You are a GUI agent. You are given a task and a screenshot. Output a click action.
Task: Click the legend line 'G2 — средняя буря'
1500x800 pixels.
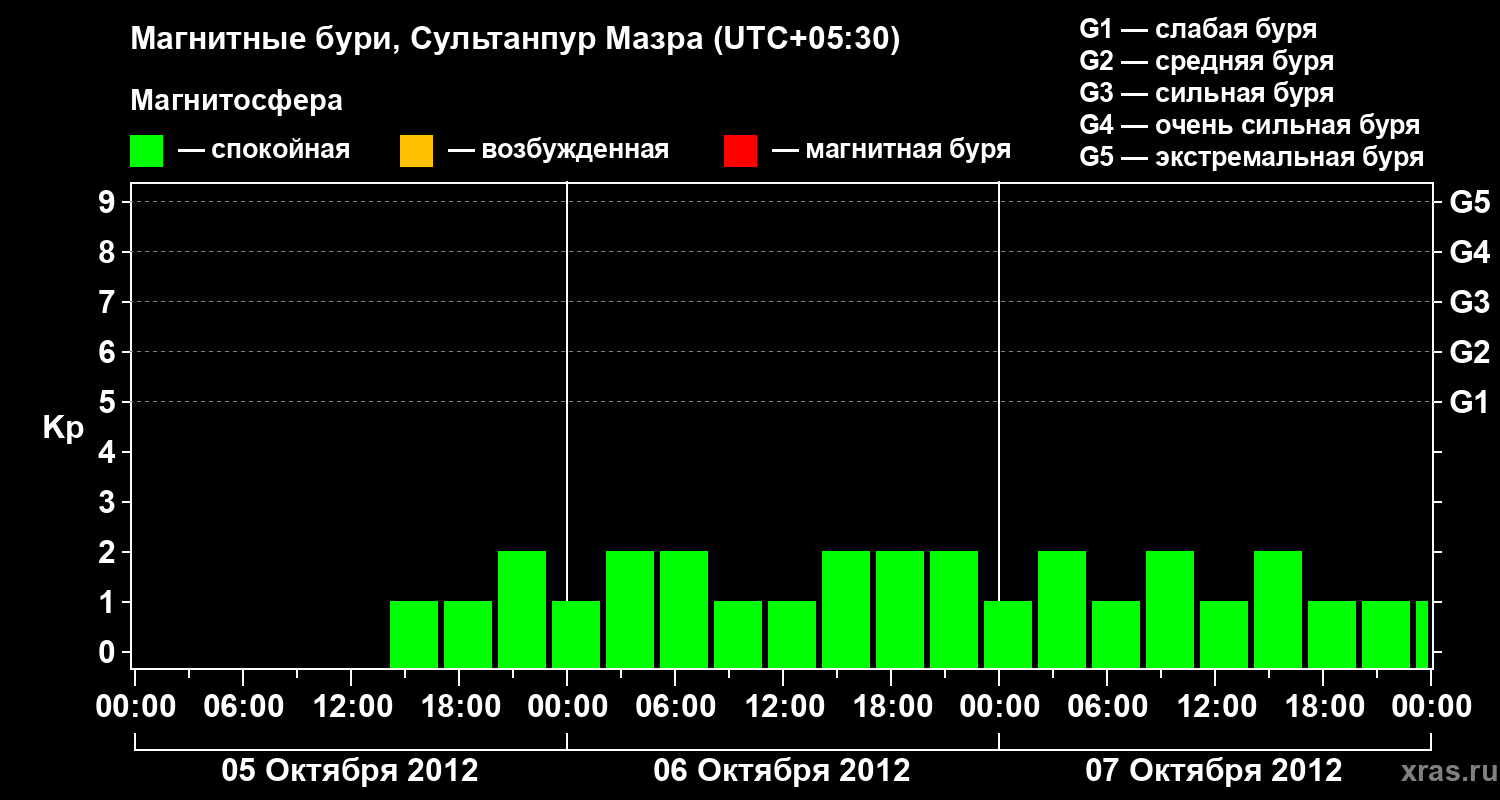[1207, 61]
